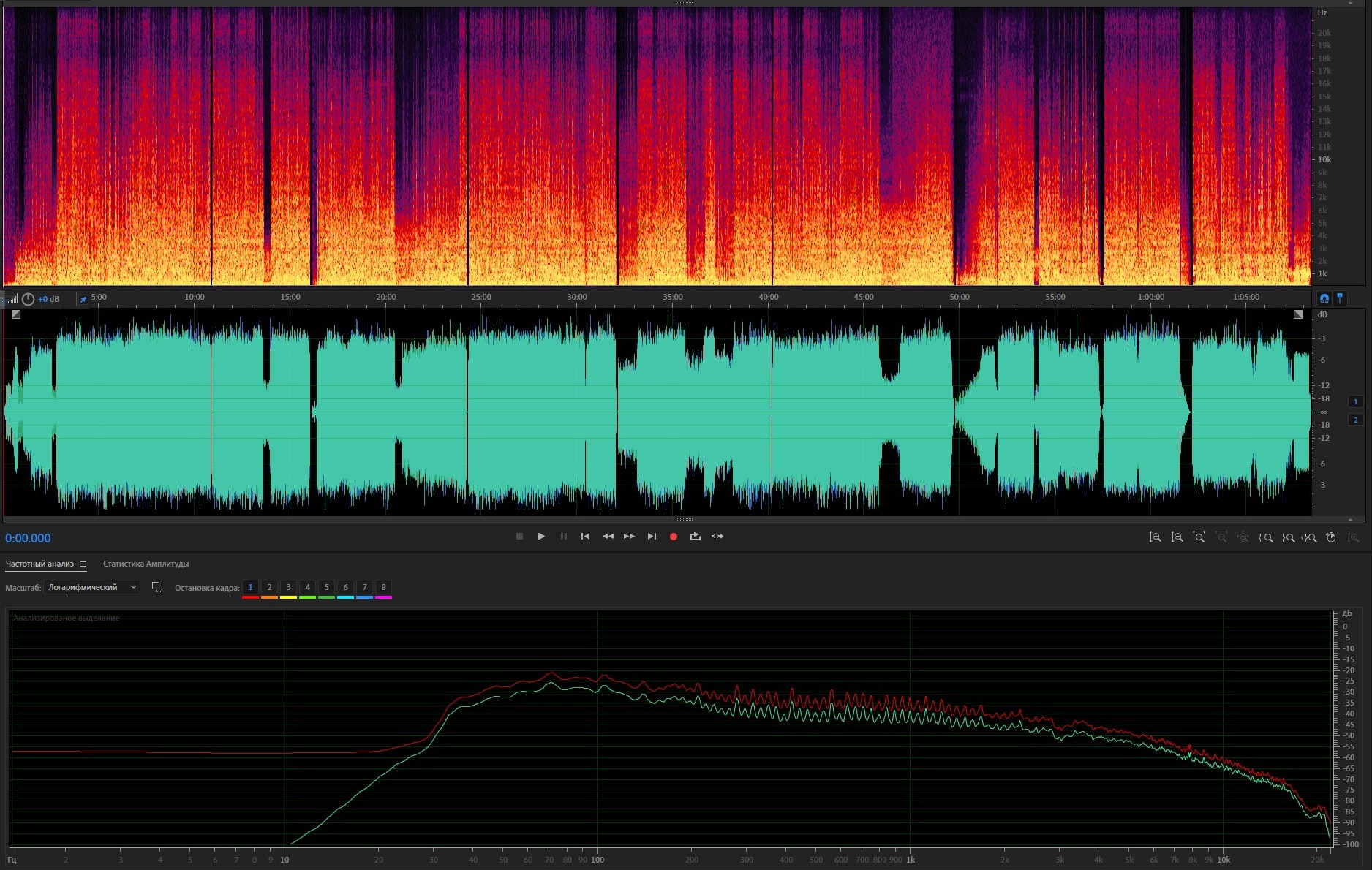The width and height of the screenshot is (1372, 870).
Task: Zoom in amplitude
Action: point(1155,537)
